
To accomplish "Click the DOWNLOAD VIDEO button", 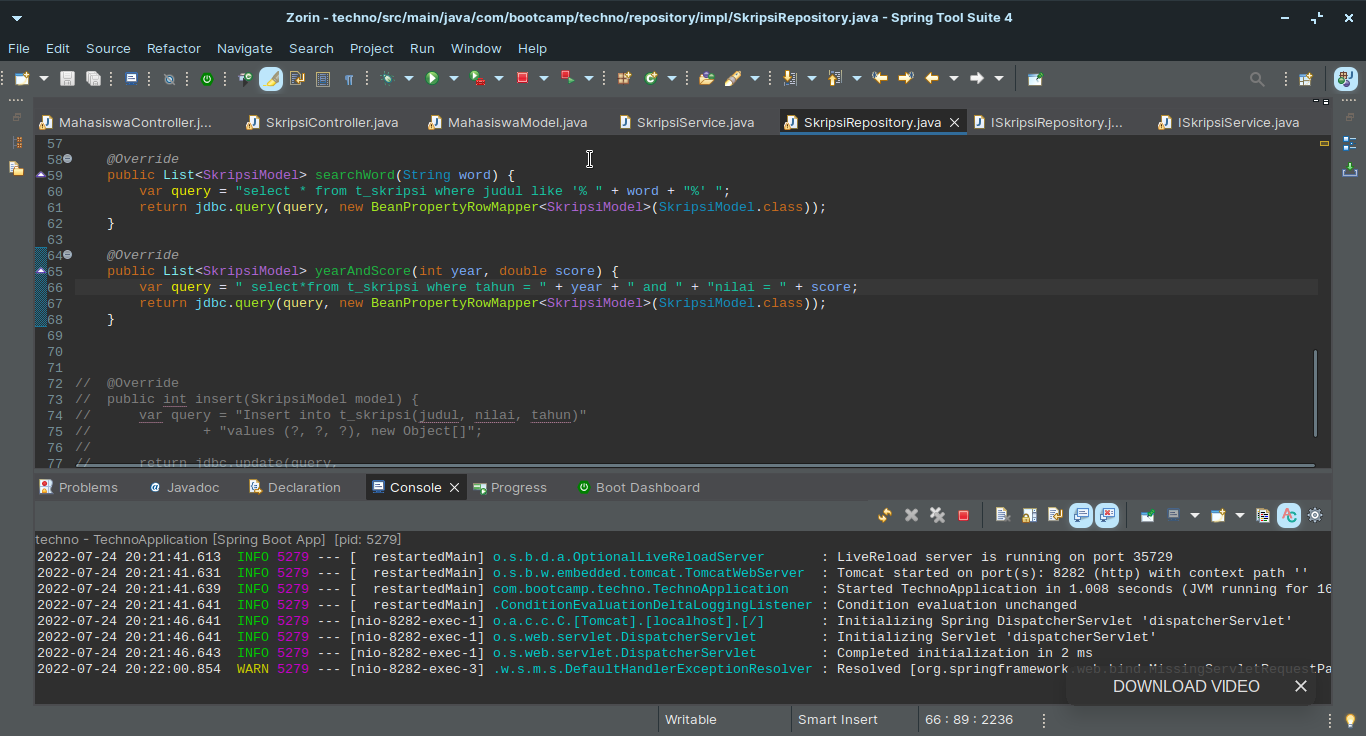I will point(1186,686).
